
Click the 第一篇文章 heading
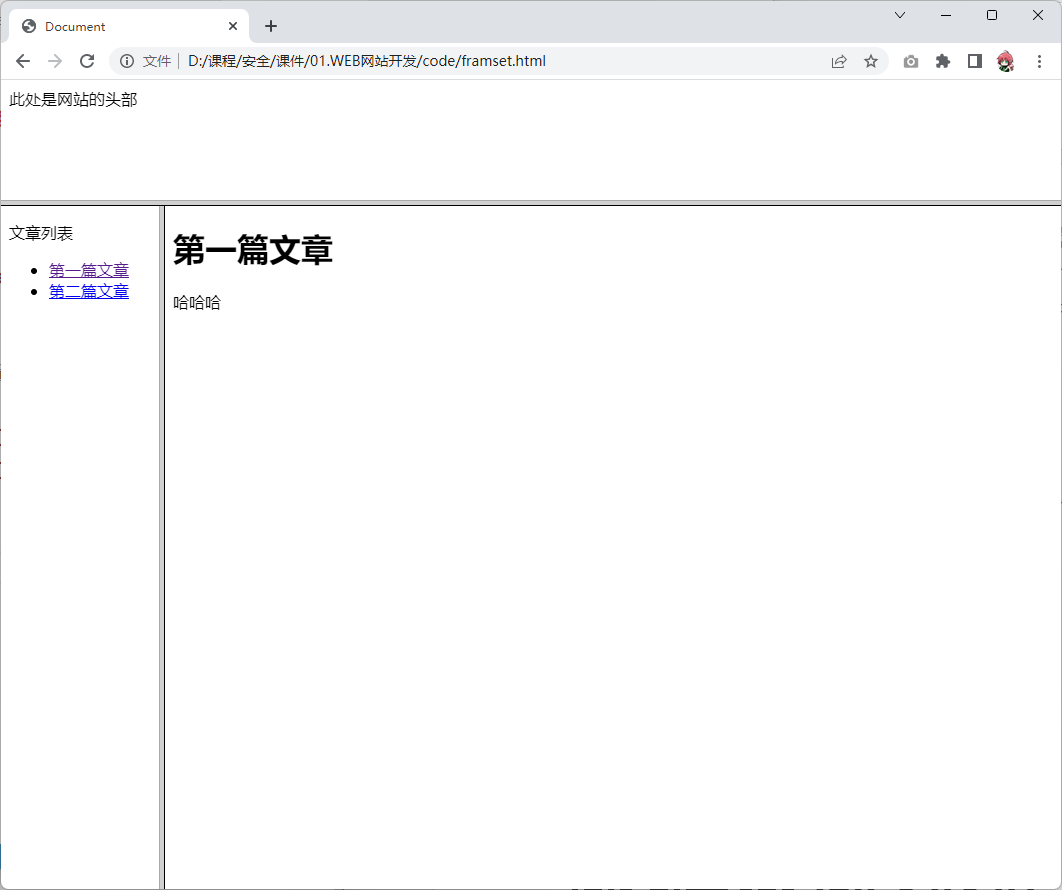[253, 250]
